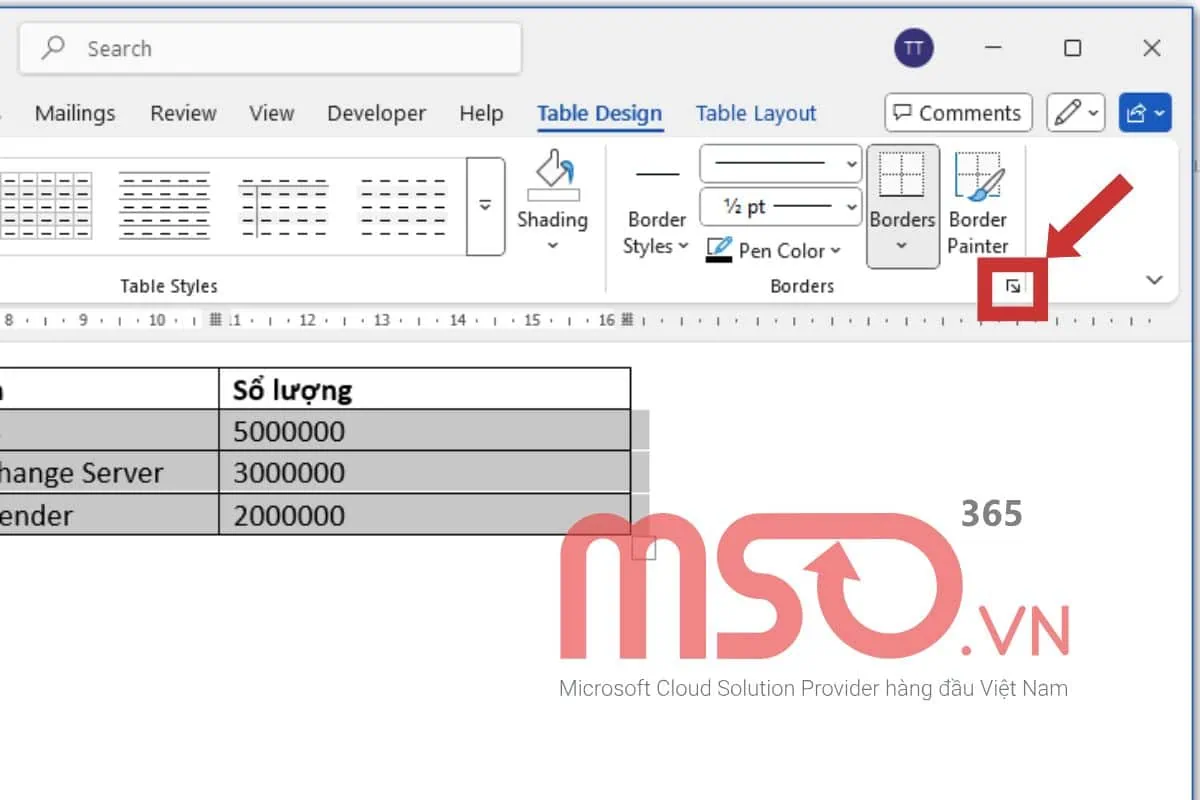Apply the second table style thumbnail
Screen dimensions: 1200x800
164,204
